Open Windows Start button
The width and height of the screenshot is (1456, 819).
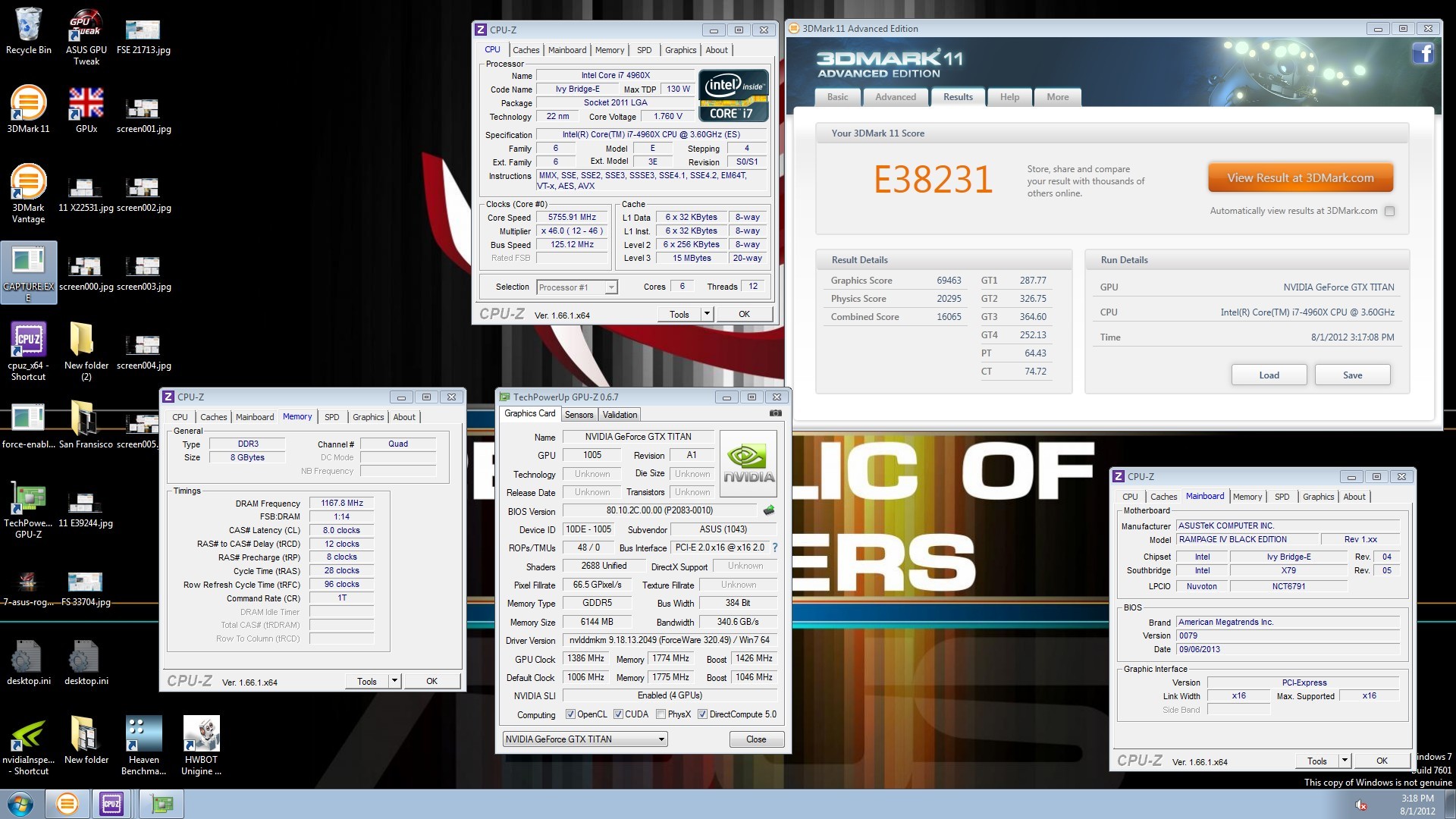pyautogui.click(x=20, y=804)
